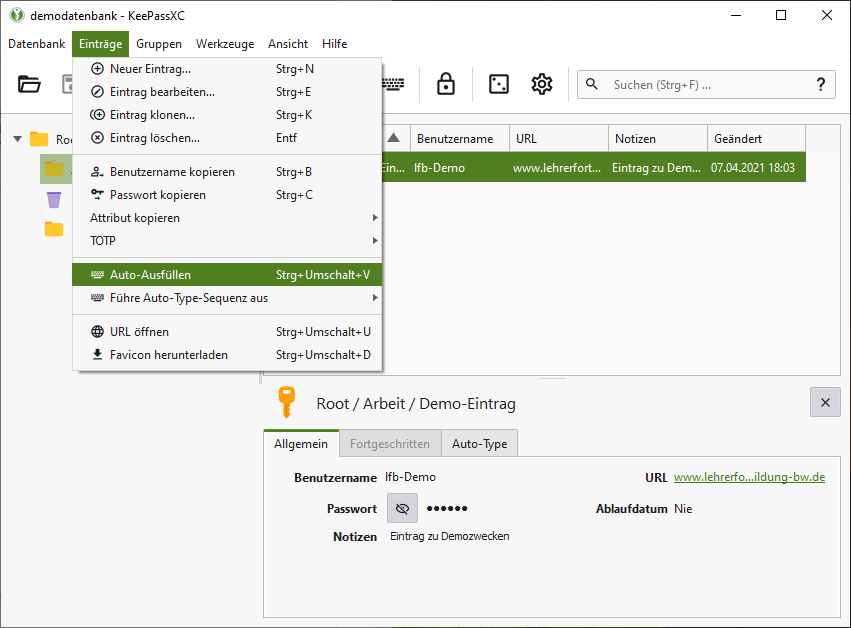Open the password generator dice icon
This screenshot has width=851, height=628.
[498, 85]
